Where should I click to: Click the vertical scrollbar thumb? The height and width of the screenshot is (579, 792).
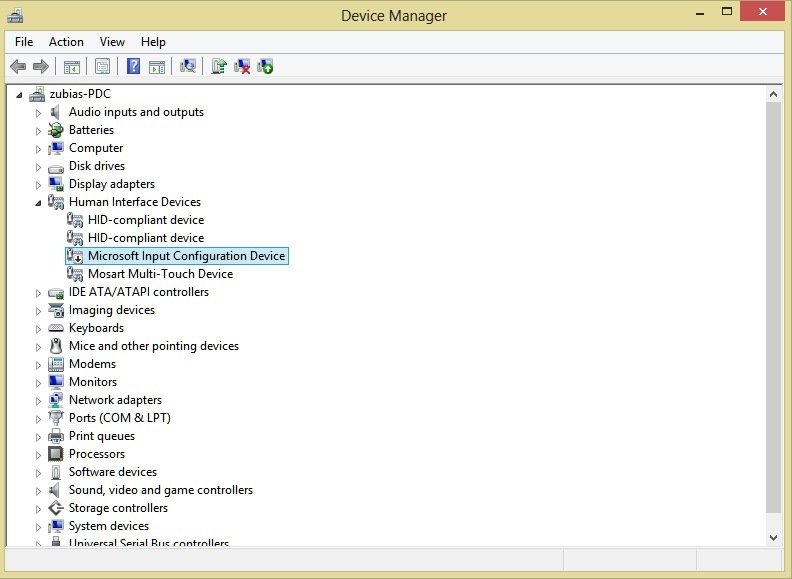(x=773, y=308)
